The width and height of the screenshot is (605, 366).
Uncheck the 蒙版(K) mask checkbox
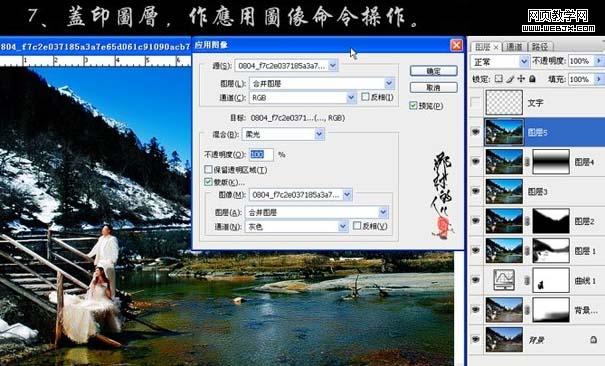(x=208, y=182)
